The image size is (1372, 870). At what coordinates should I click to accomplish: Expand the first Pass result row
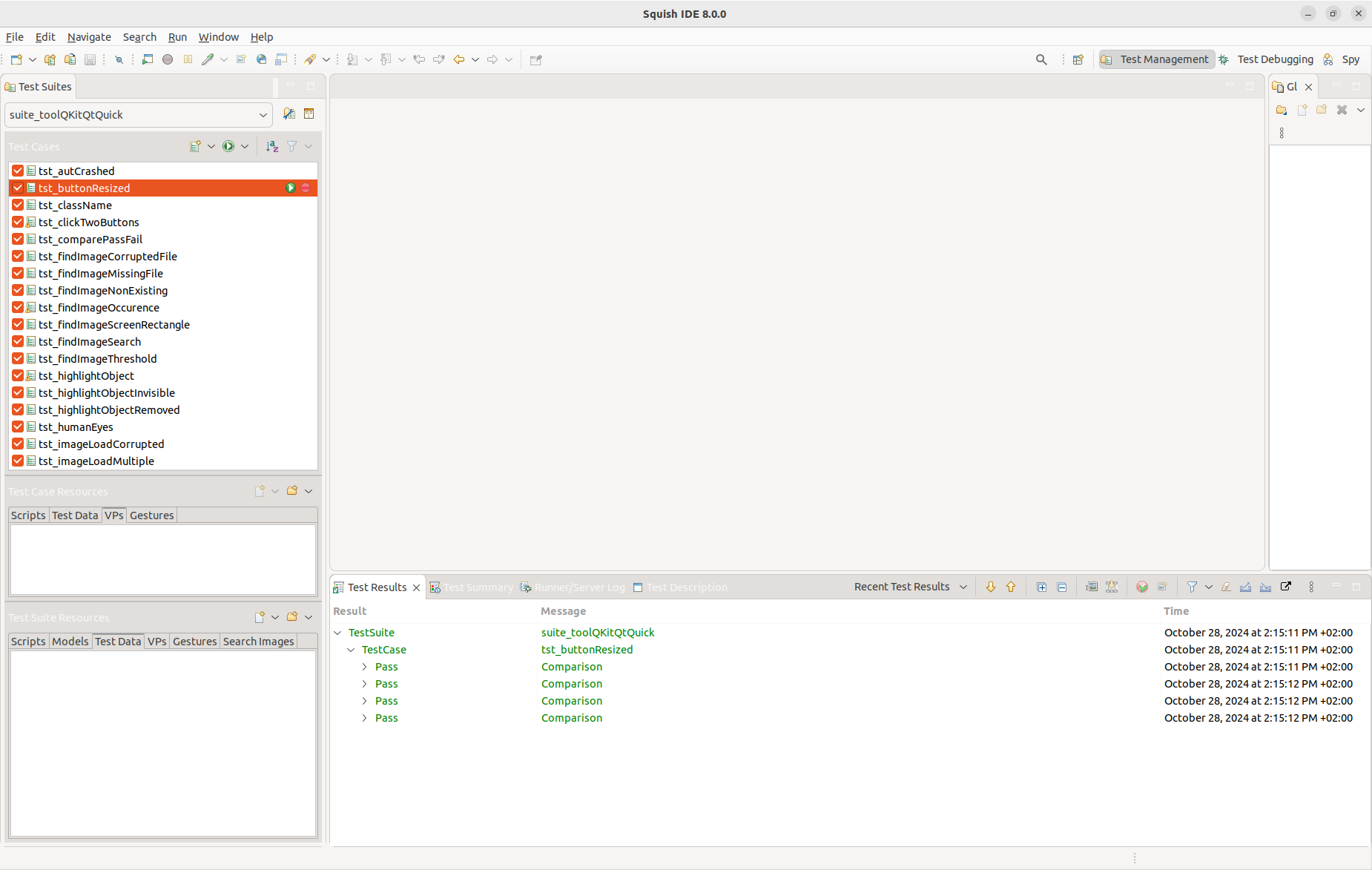click(365, 667)
